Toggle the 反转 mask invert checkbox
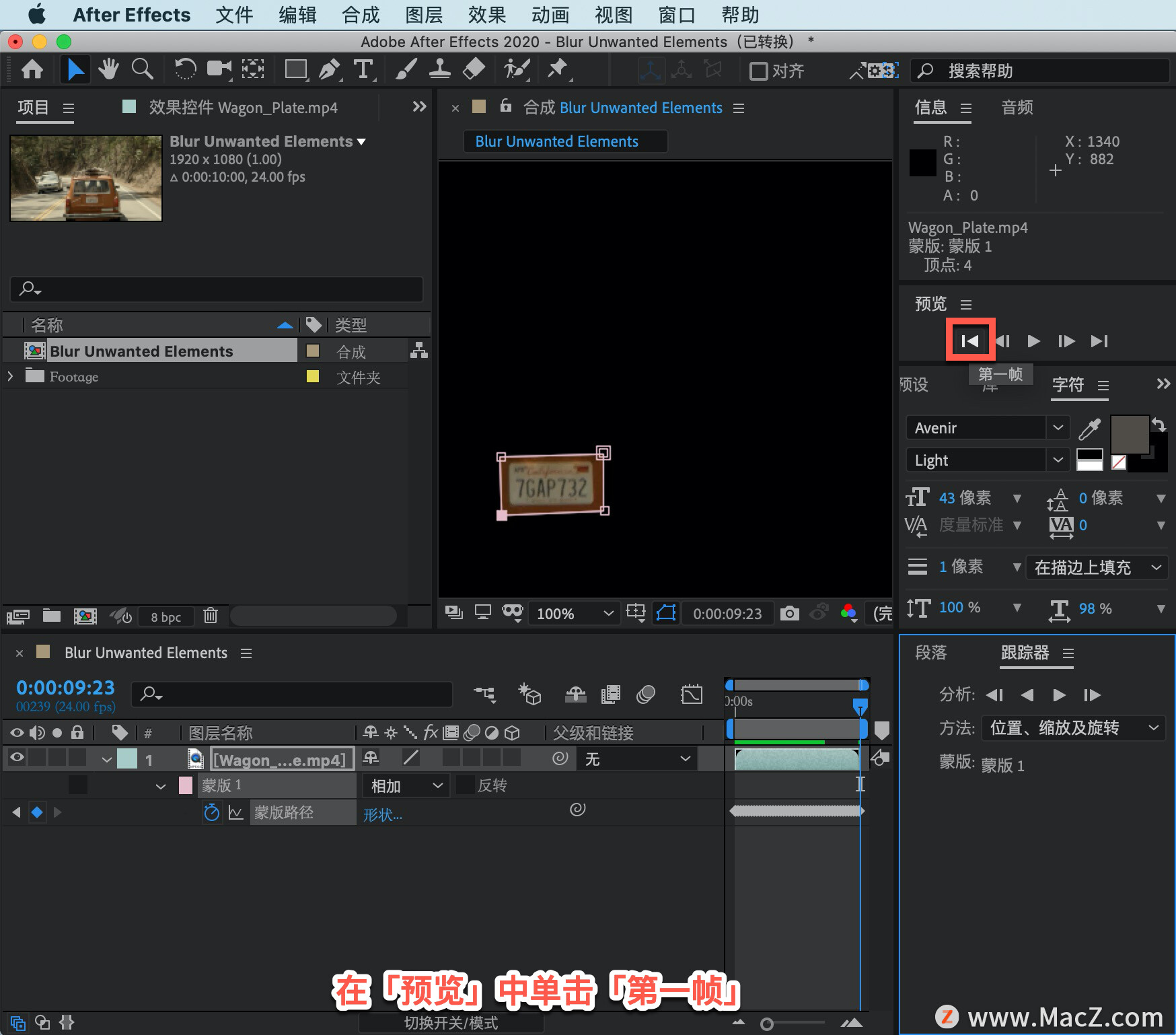This screenshot has width=1176, height=1035. click(466, 785)
